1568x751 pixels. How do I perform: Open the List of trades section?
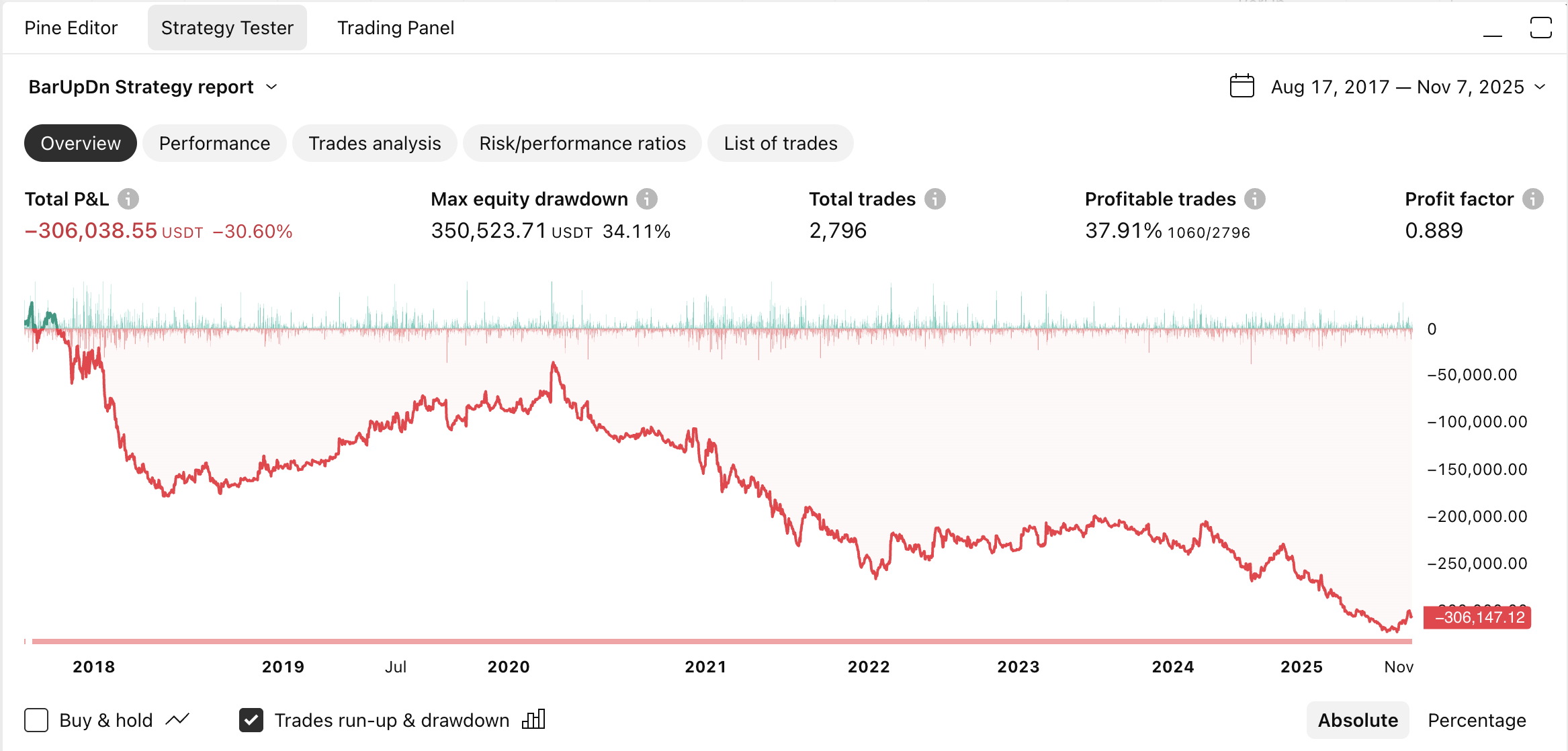(780, 143)
